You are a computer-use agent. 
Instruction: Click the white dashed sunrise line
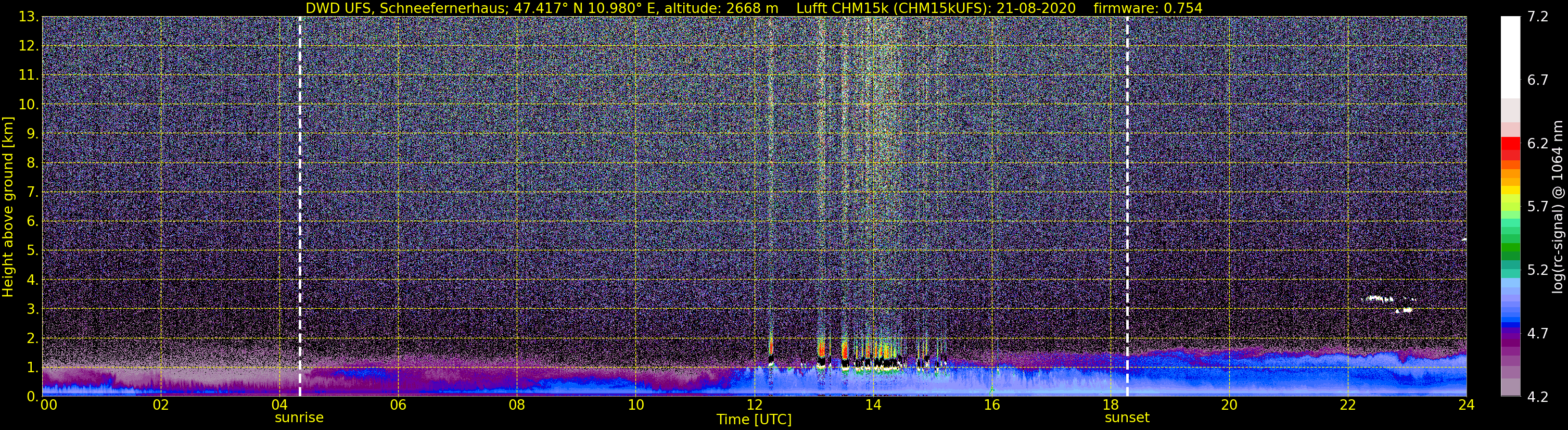pyautogui.click(x=300, y=206)
